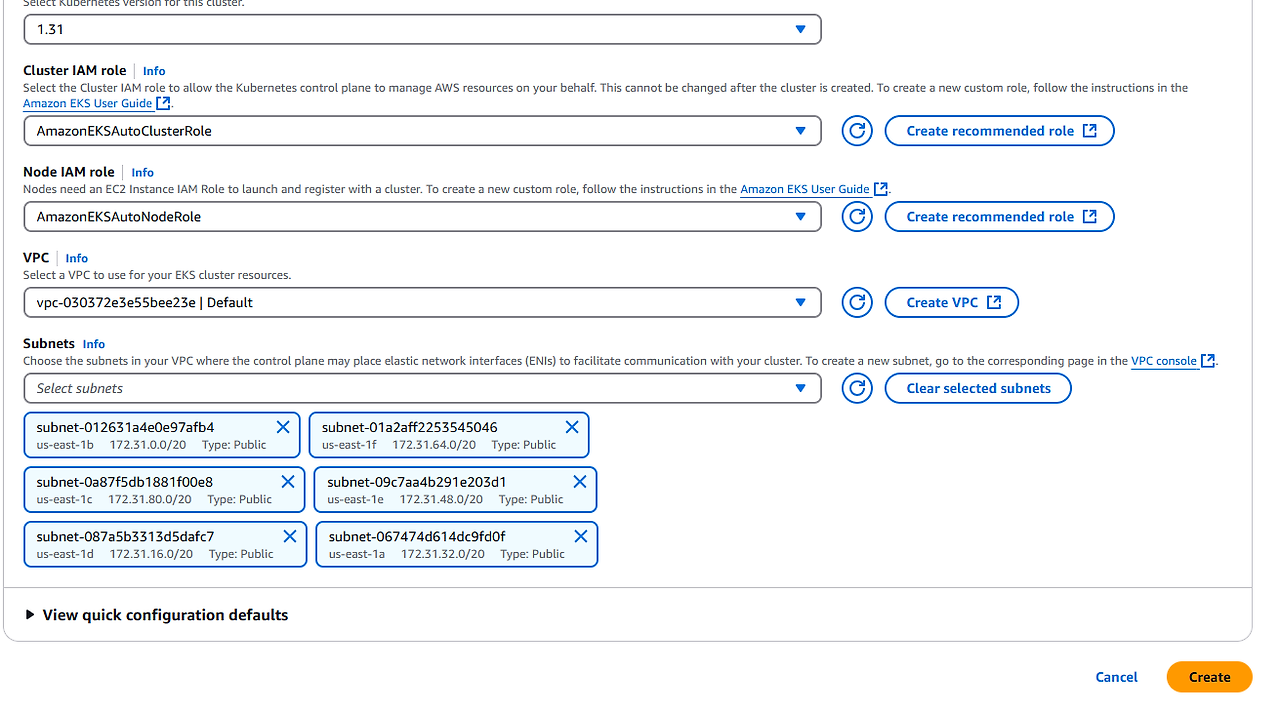Remove subnet-01a2aff2253545046 chip

(572, 427)
